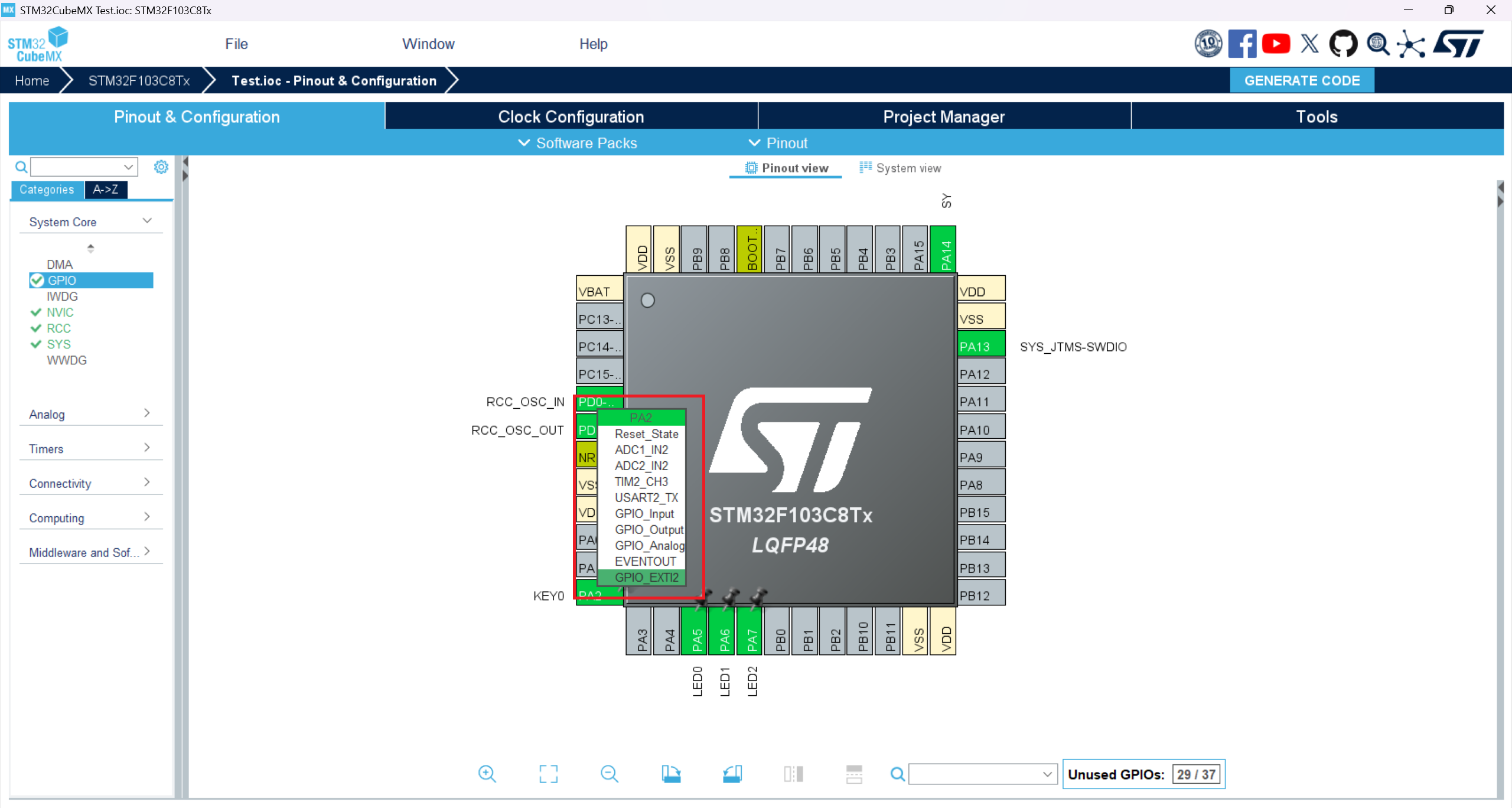Open the settings gear in categories panel

coord(161,167)
